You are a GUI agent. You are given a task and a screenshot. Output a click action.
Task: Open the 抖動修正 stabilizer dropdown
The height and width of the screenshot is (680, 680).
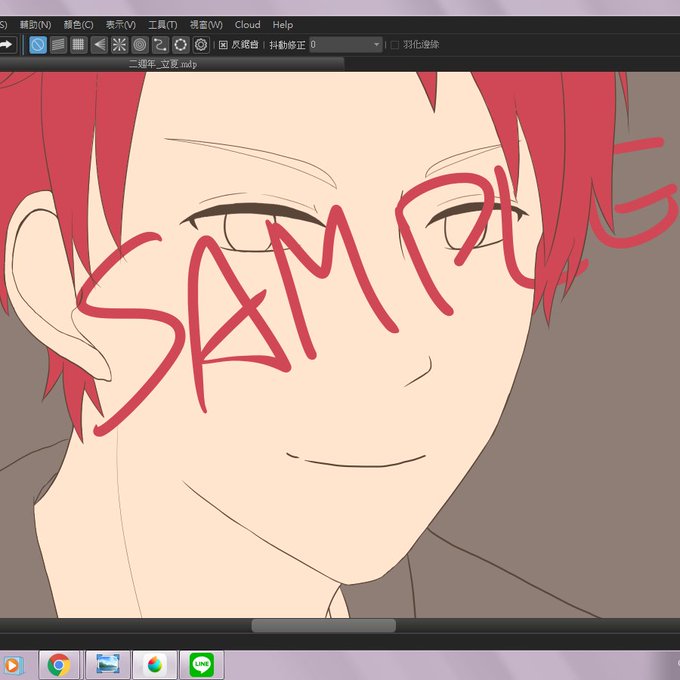point(346,45)
